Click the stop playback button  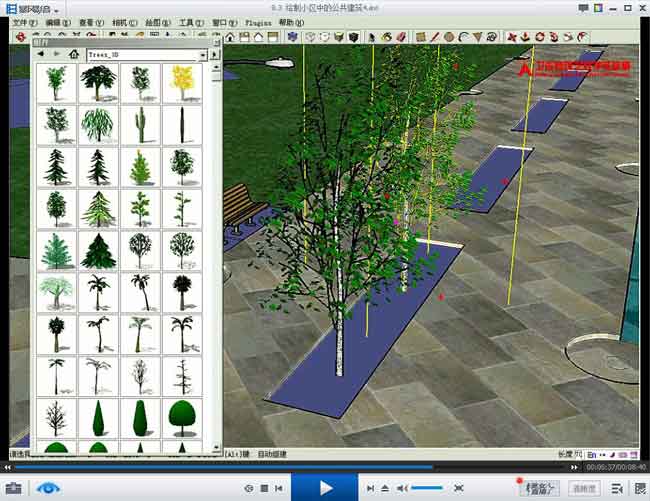point(264,488)
